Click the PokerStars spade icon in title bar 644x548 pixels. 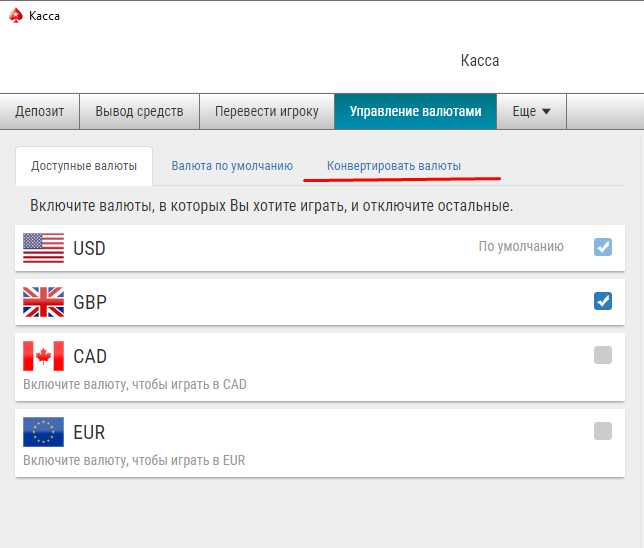pos(15,15)
